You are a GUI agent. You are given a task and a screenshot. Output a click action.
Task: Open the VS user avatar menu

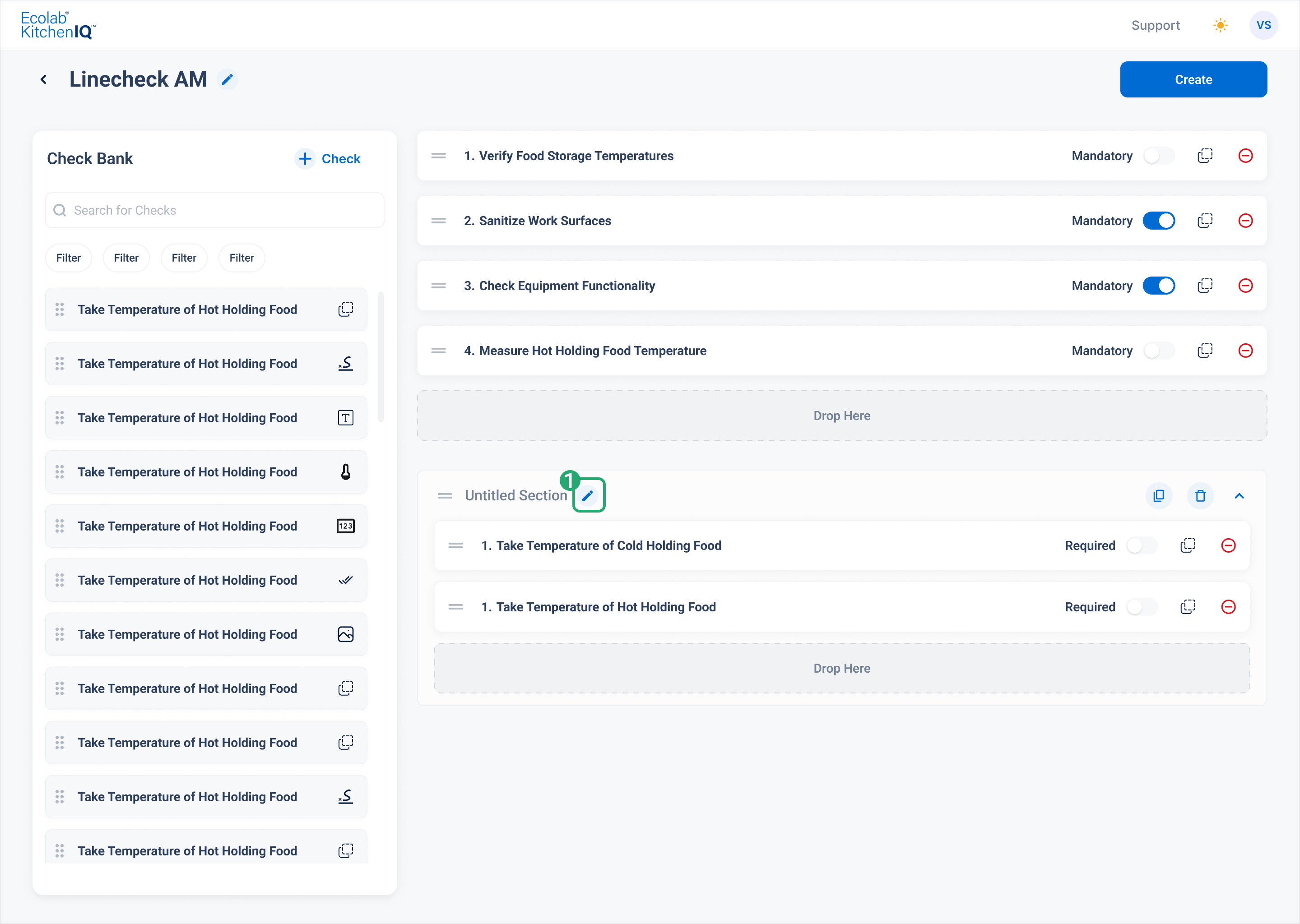1263,25
